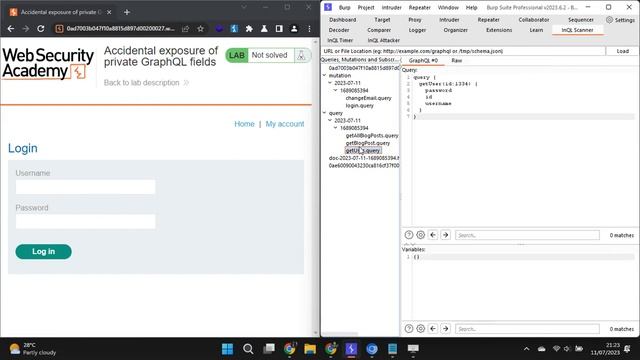Click settings gear in Query editor search bar
Viewport: 640px width, 360px height.
tap(420, 235)
